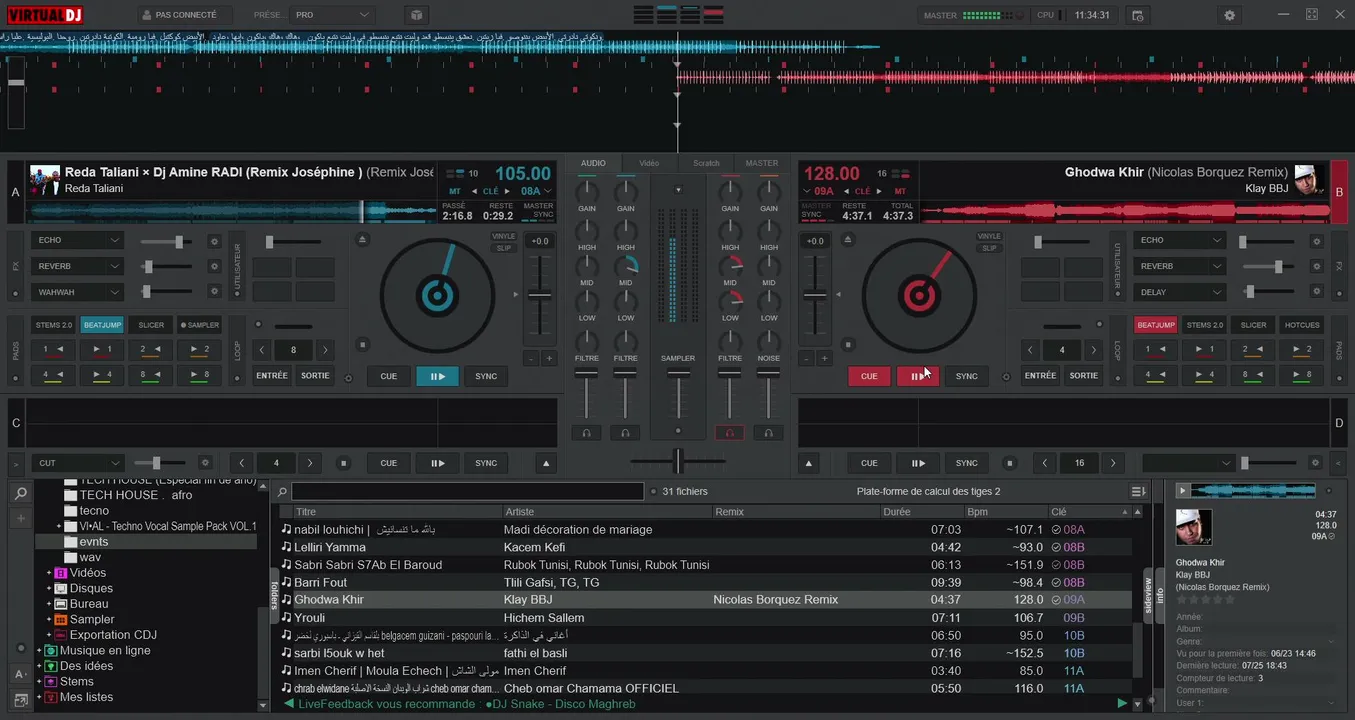This screenshot has height=720, width=1355.
Task: Click the LiveFeedback play arrow icon
Action: 1122,704
